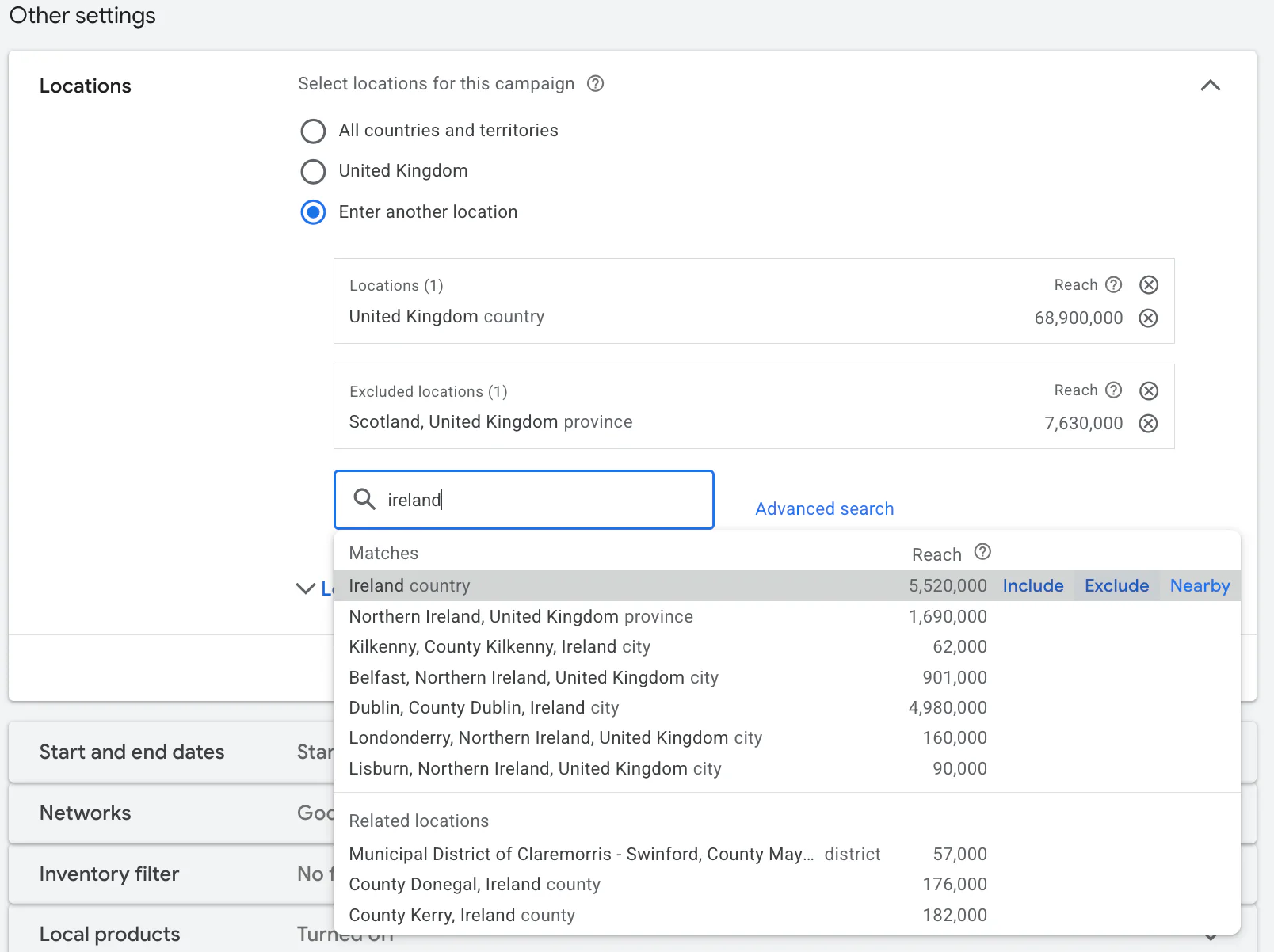Open Reach help icon in Locations box
Viewport: 1274px width, 952px height.
point(1114,284)
